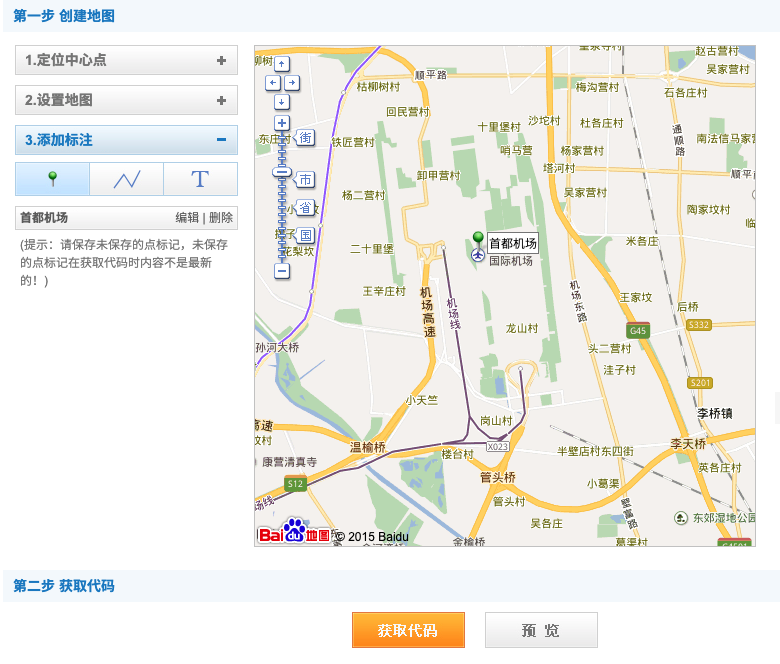
Task: Click the S201 road shield
Action: point(700,383)
